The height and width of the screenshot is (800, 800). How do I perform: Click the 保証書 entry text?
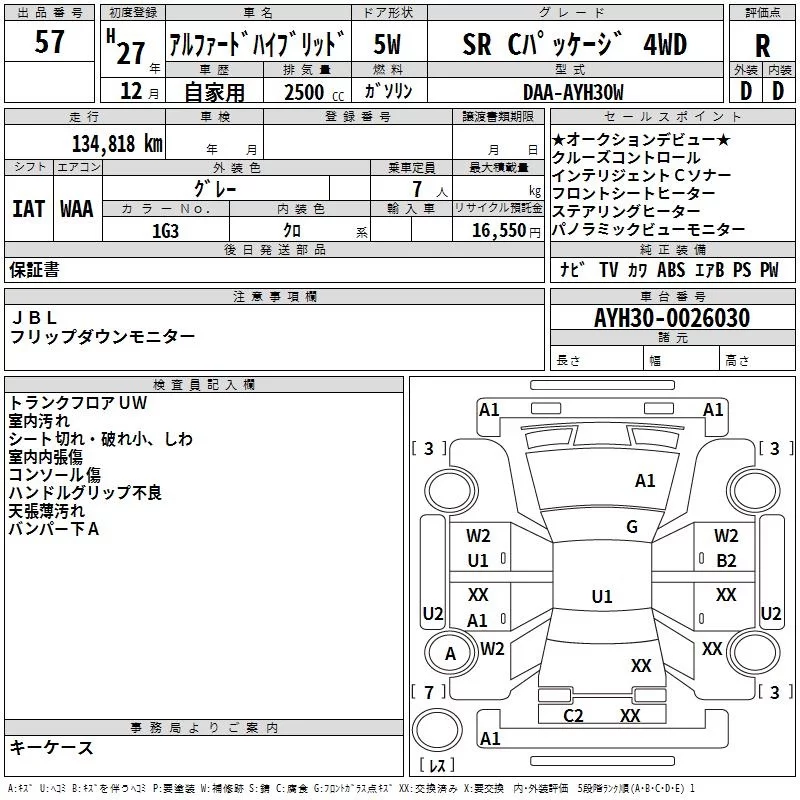point(34,269)
